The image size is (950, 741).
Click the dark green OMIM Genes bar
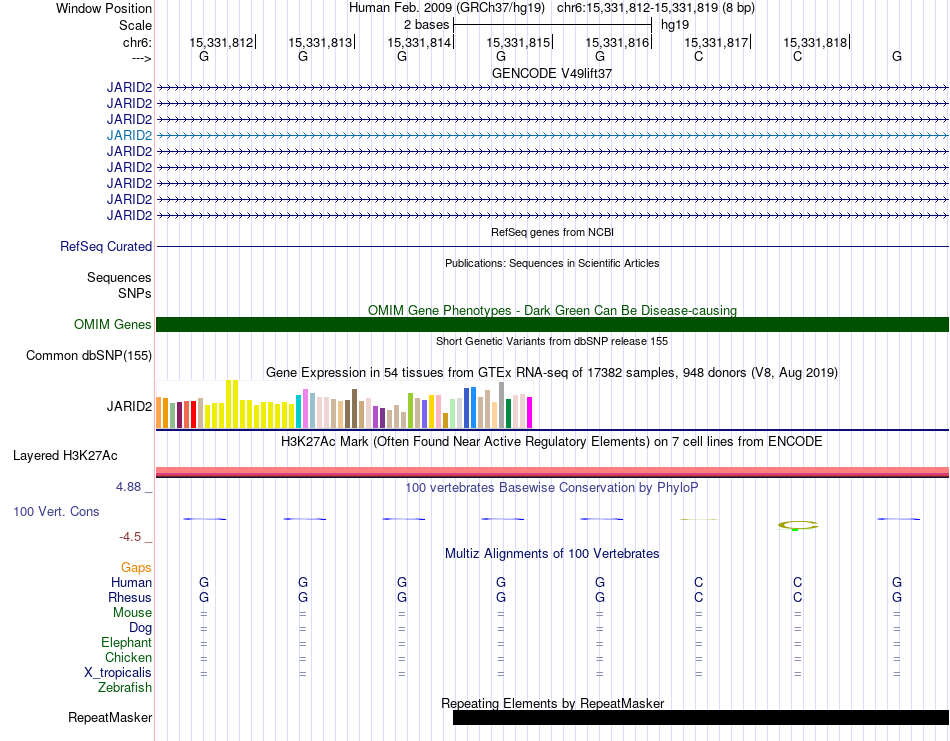tap(552, 324)
